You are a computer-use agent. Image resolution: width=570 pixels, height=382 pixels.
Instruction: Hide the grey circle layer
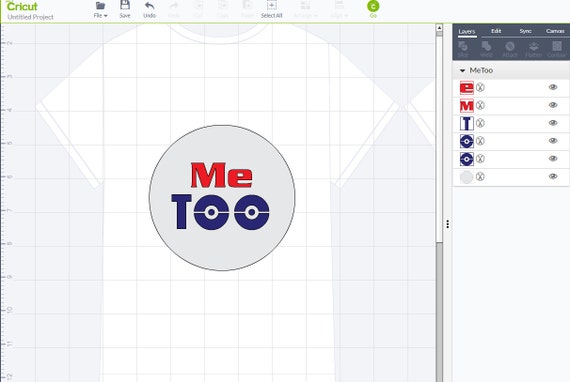(553, 176)
